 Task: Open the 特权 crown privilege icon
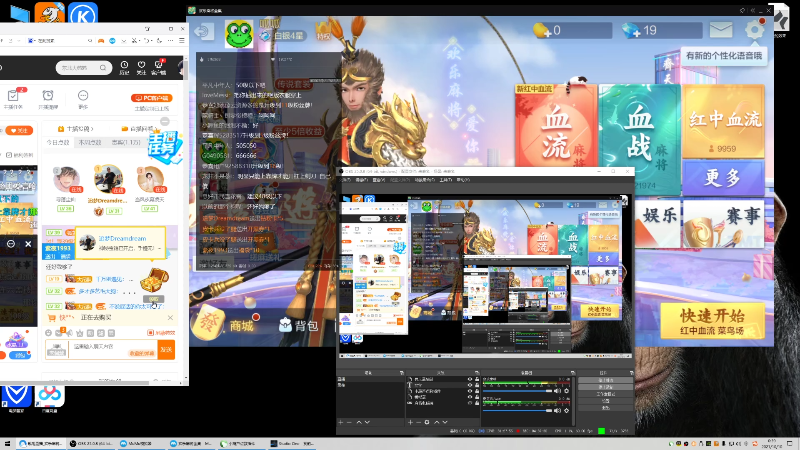[323, 31]
